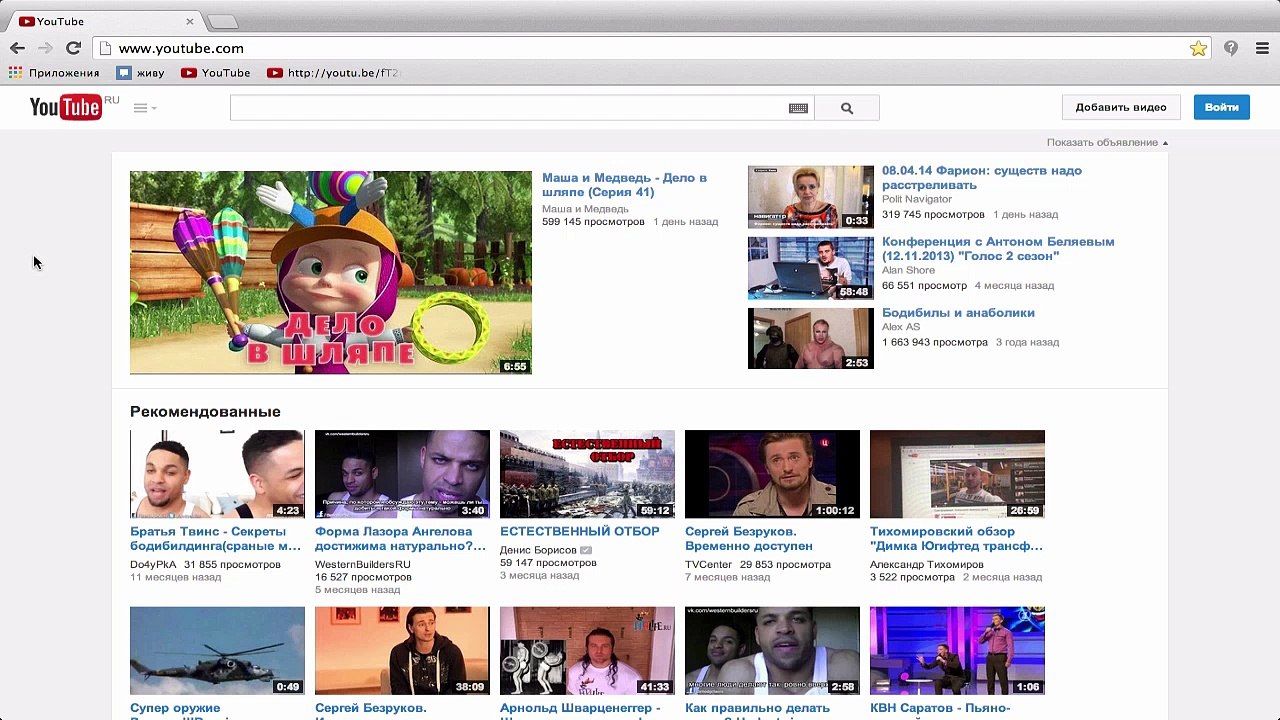Open the YouTube bookmark in the bookmarks bar
Viewport: 1280px width, 720px height.
(x=216, y=73)
